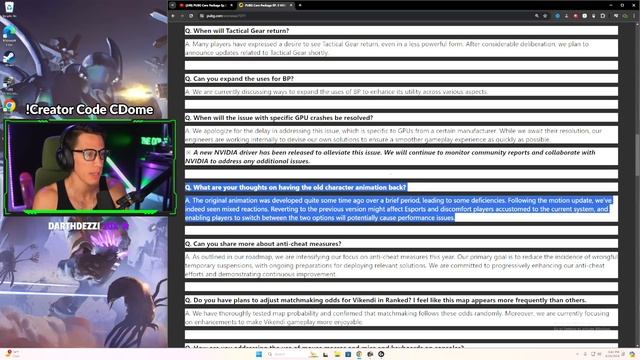640x360 pixels.
Task: Open the Chrome icon on the taskbar
Action: point(359,354)
